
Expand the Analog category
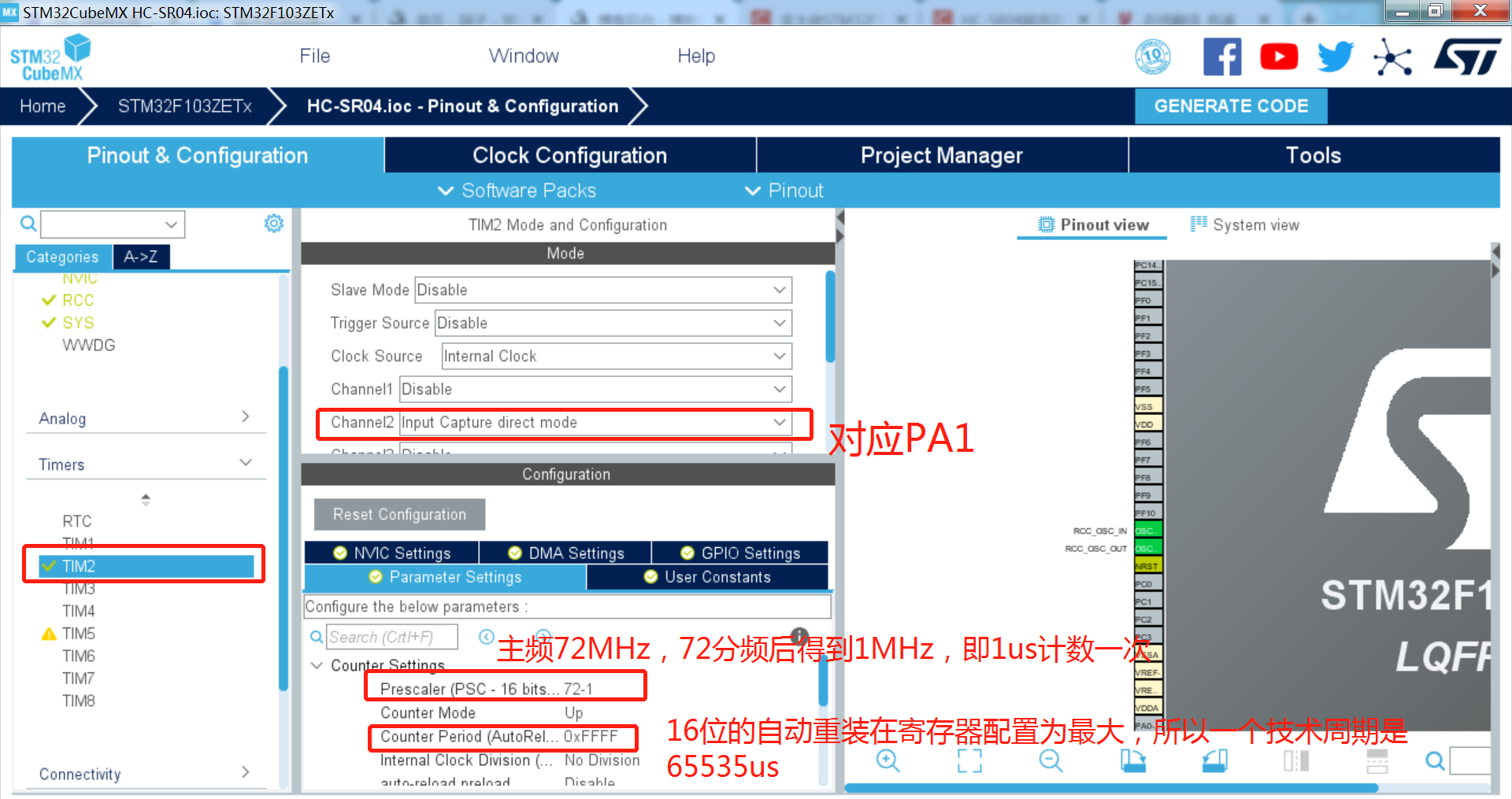[x=146, y=417]
